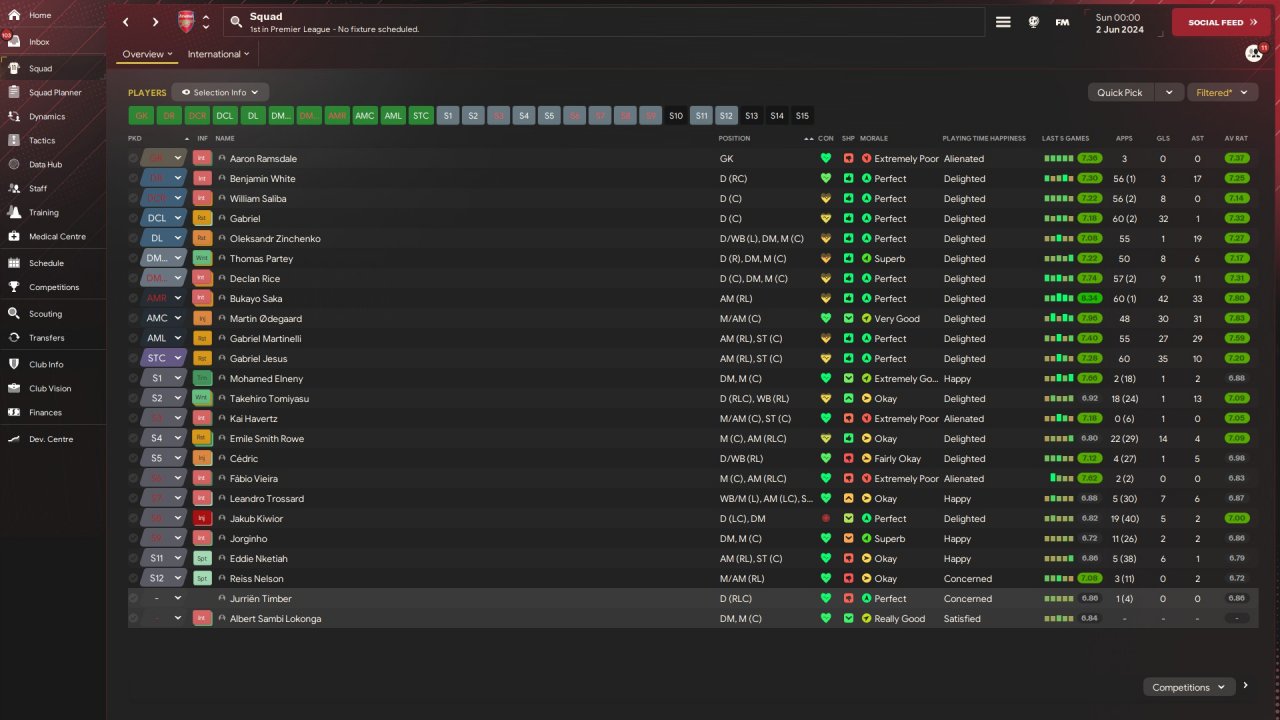Toggle pick circle for Jurriën Timber

click(x=133, y=598)
